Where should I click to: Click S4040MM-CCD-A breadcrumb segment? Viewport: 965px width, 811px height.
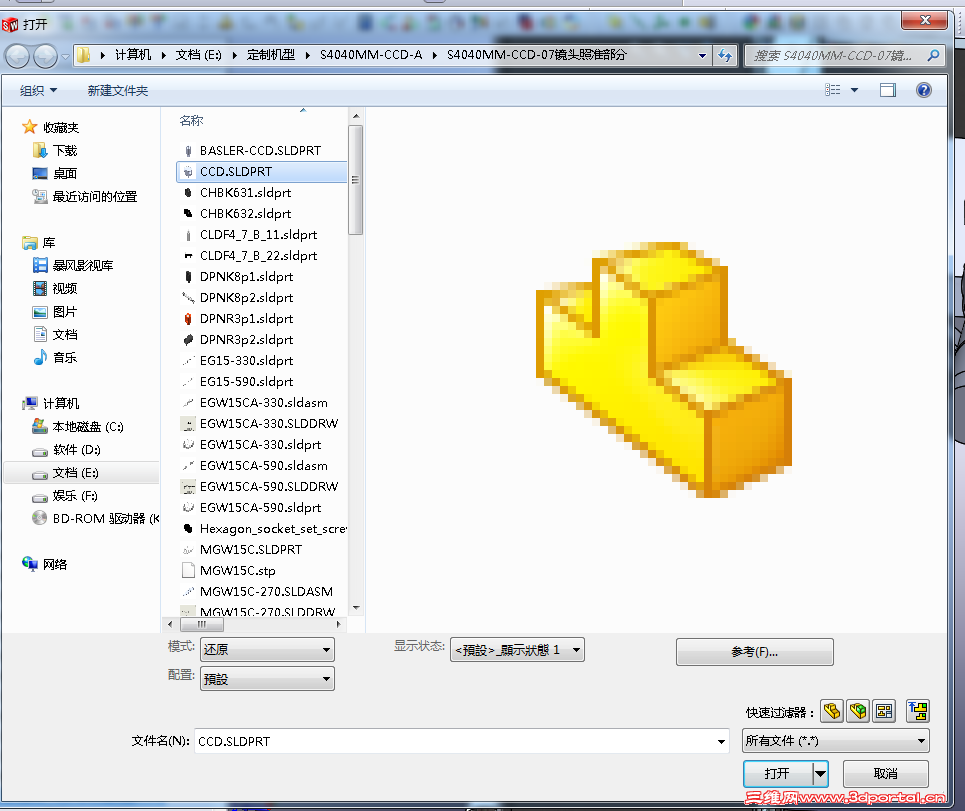(x=371, y=55)
